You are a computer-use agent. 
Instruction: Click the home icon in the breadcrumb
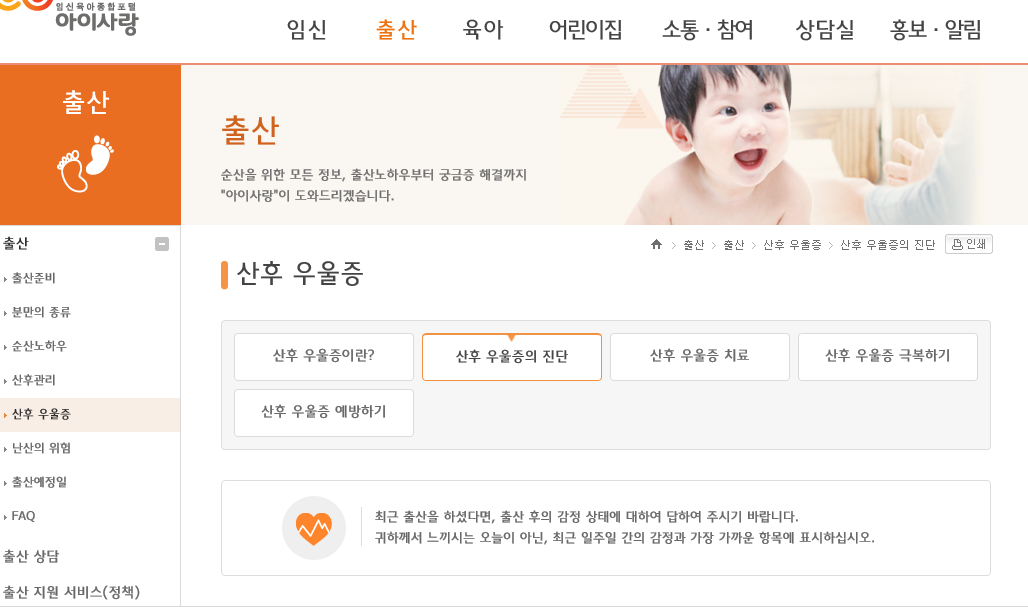[656, 245]
